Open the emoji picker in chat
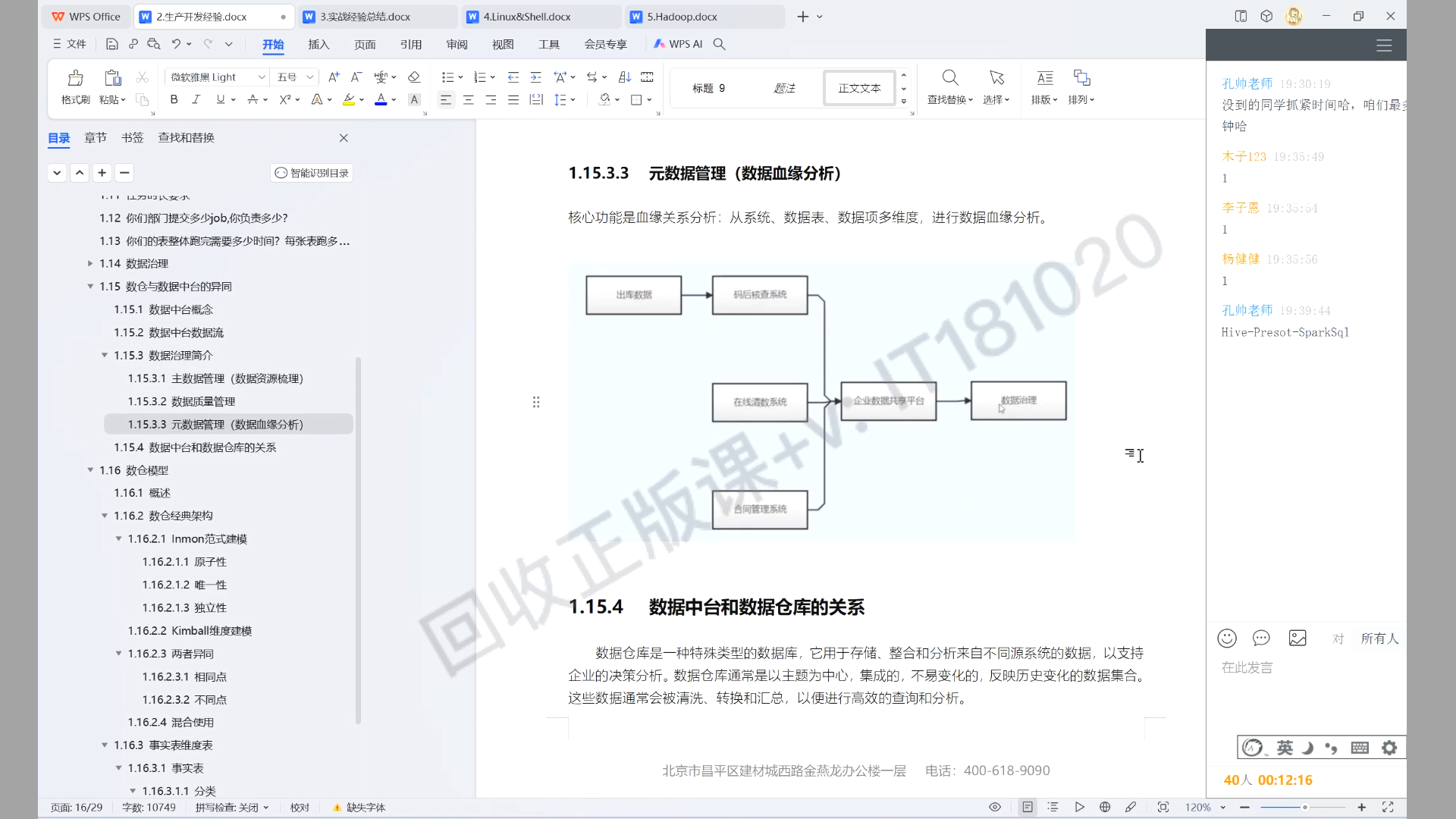Screen dimensions: 1456x819 [1226, 639]
